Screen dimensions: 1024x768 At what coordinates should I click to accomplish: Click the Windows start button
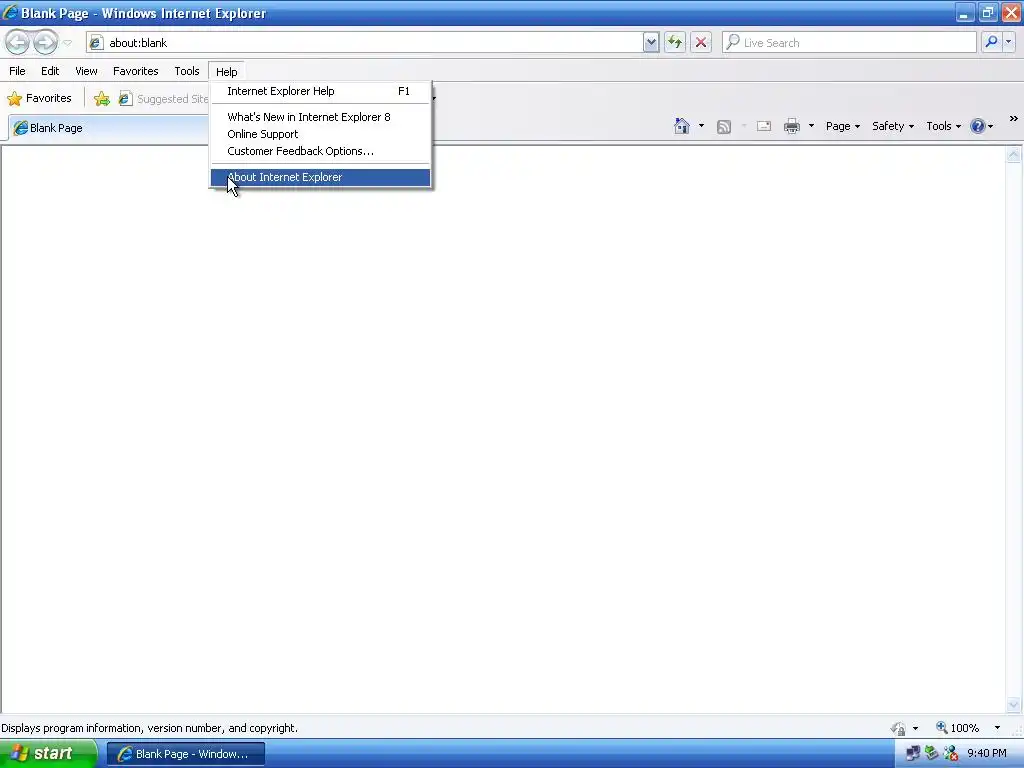click(x=47, y=754)
